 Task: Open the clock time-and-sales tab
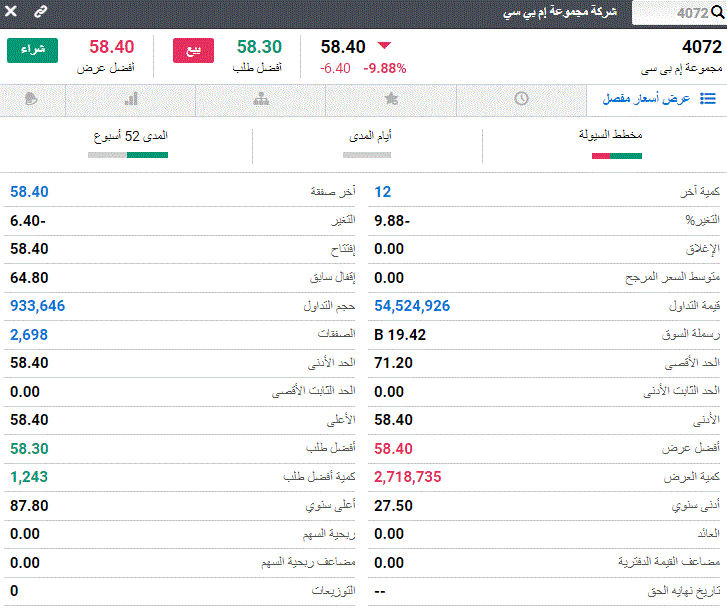click(521, 99)
